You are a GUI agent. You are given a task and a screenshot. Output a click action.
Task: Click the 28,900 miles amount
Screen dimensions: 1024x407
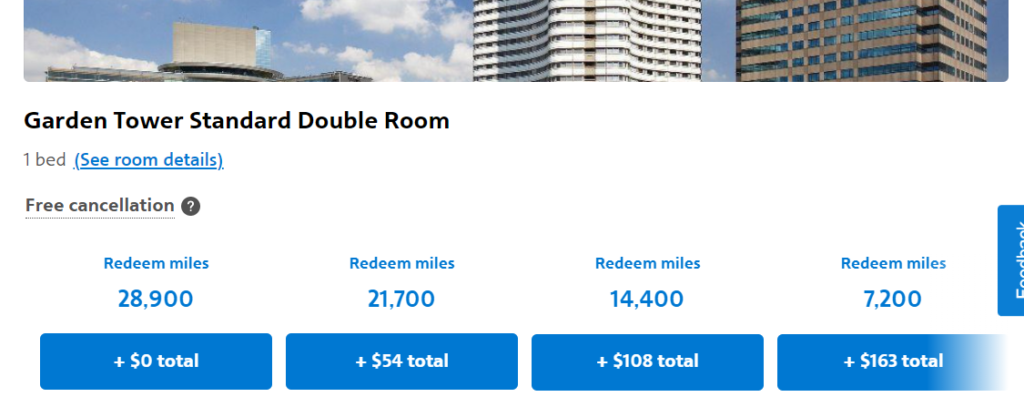[156, 299]
